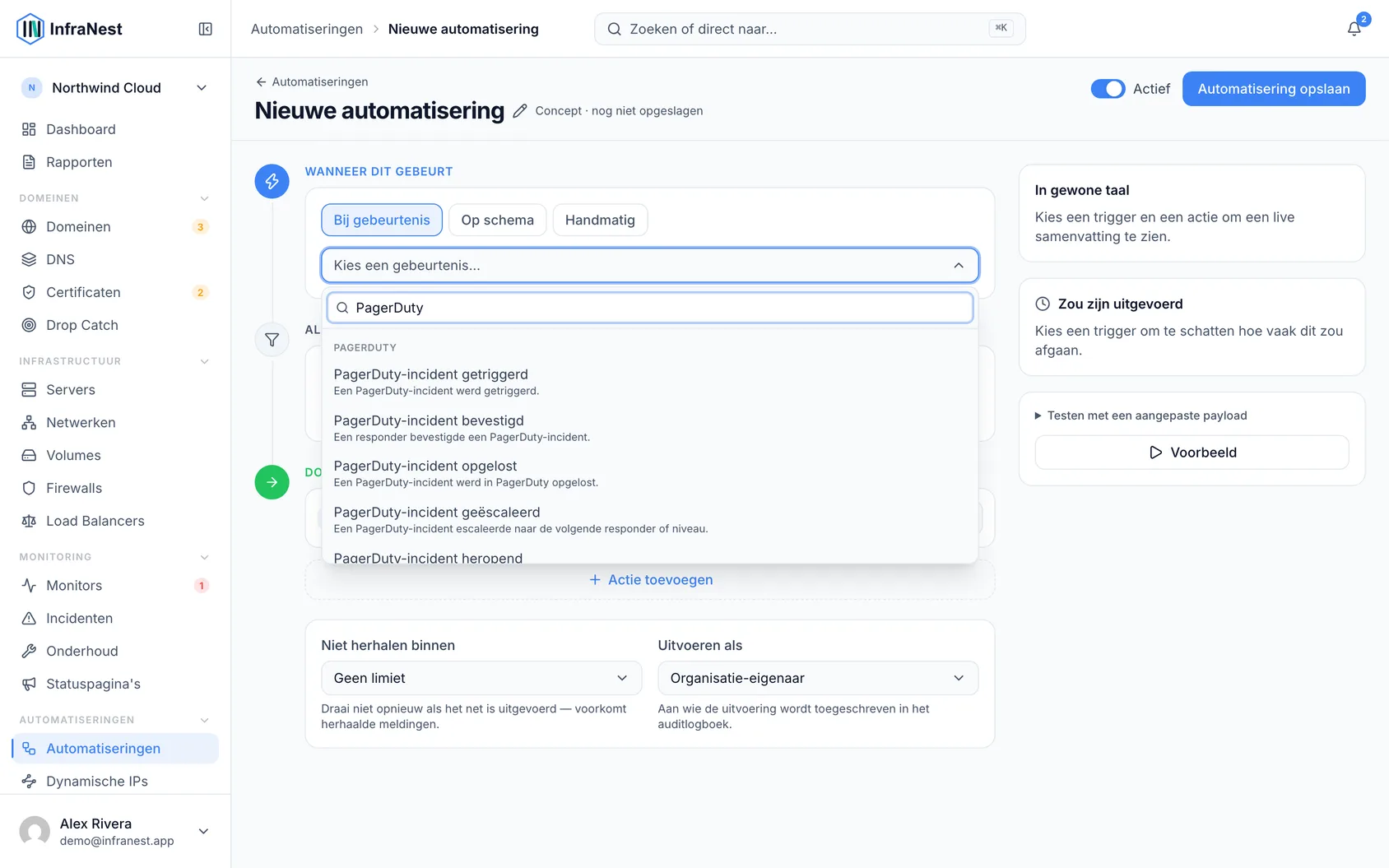Click the PagerDuty event search field

pyautogui.click(x=650, y=308)
